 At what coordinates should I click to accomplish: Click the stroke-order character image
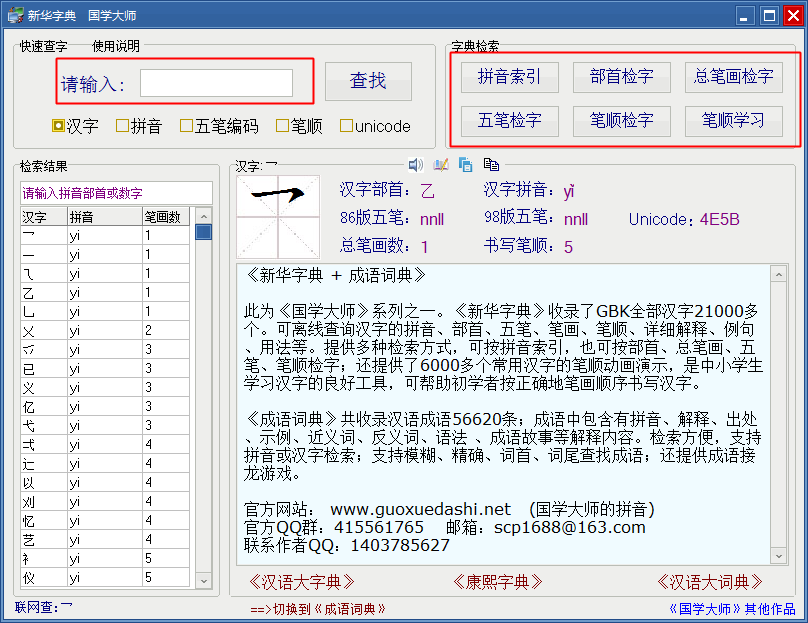point(278,216)
